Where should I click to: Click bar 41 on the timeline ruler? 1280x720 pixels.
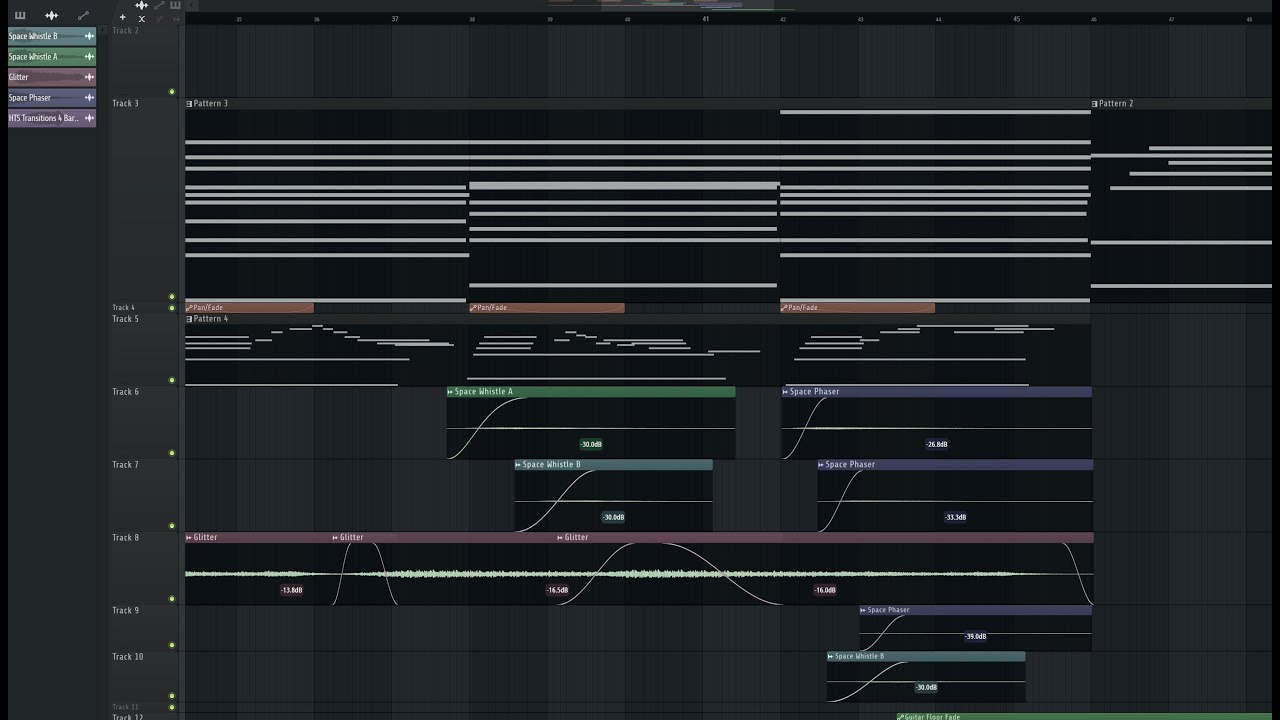coord(705,19)
